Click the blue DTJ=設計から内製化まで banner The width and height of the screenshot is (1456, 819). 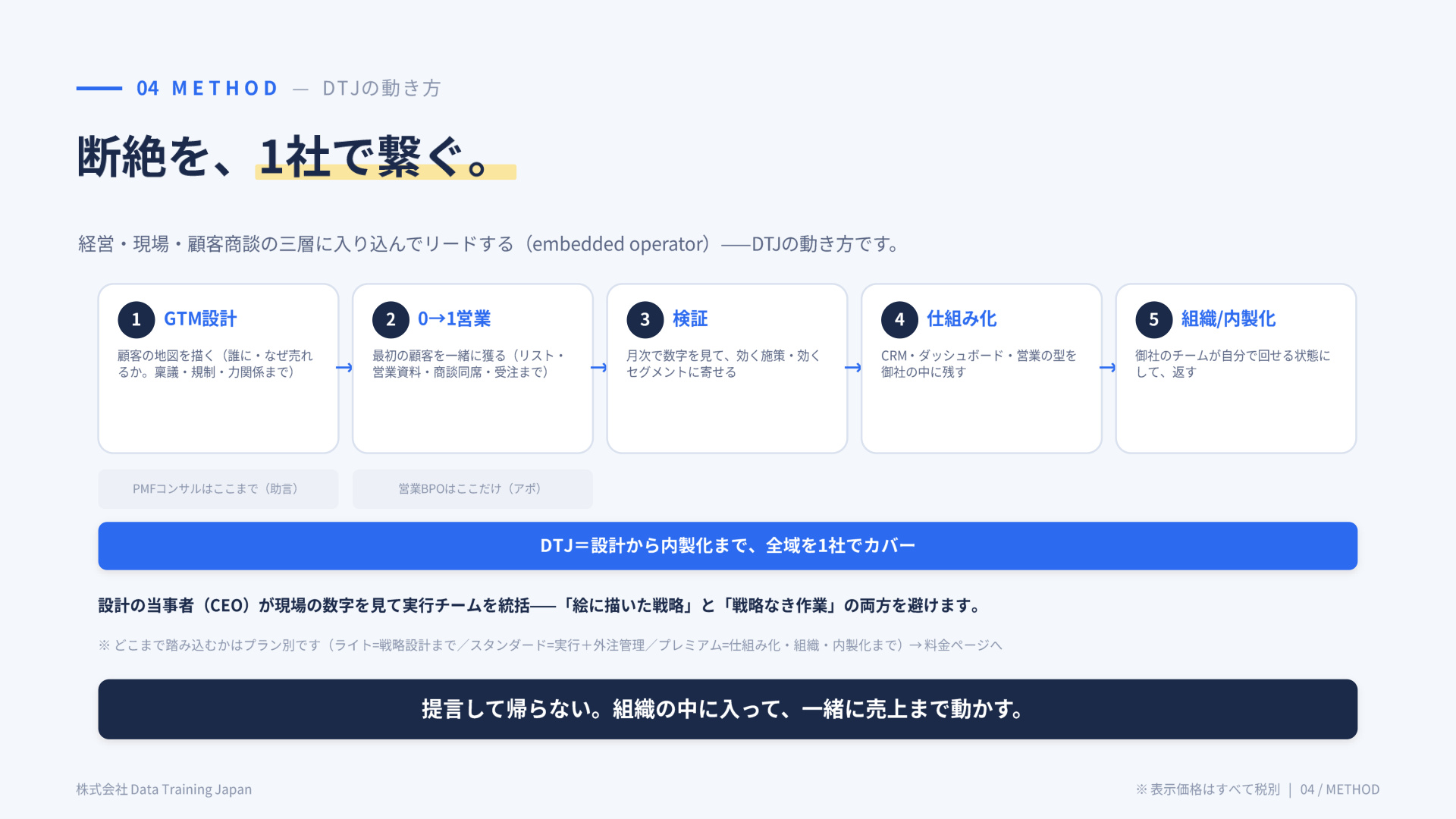click(728, 546)
